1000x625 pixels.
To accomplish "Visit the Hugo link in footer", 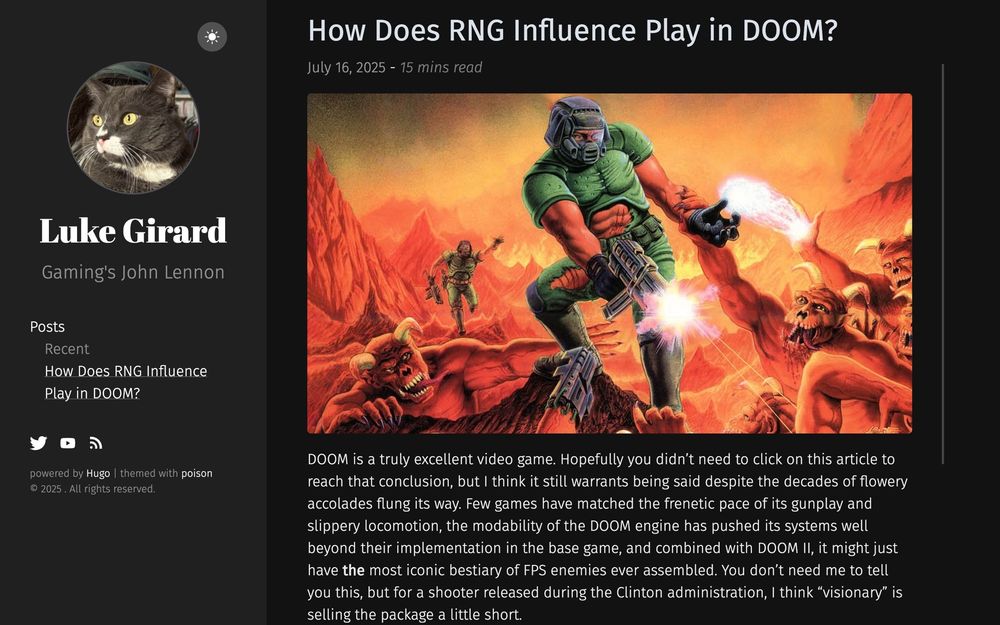I will [x=98, y=473].
